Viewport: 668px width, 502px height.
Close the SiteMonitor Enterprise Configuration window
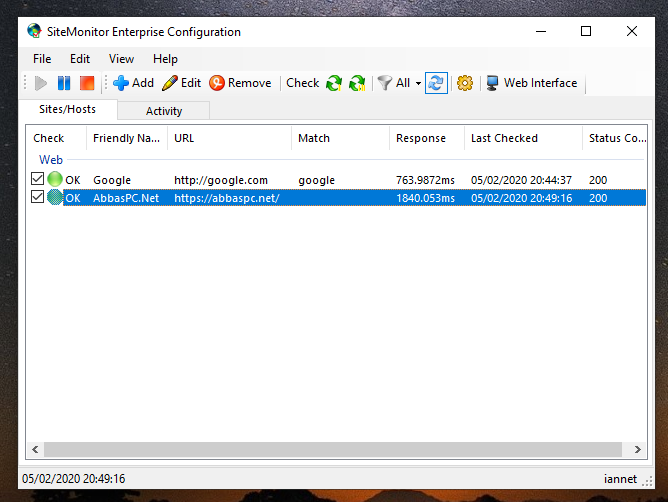coord(632,31)
